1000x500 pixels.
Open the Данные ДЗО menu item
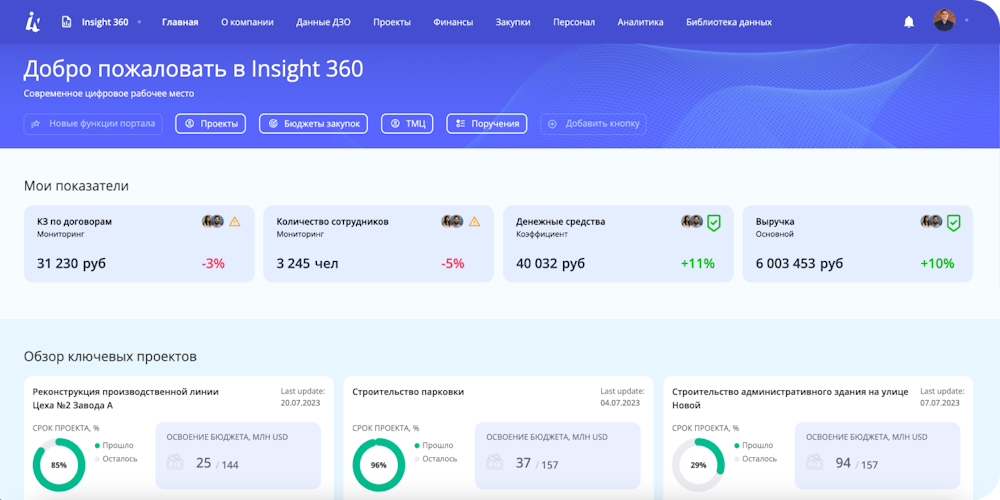(323, 22)
